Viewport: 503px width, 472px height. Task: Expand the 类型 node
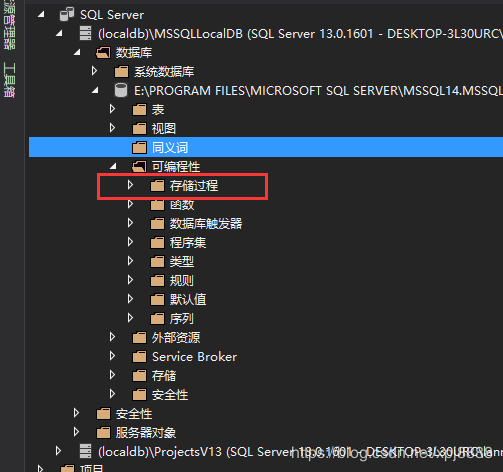click(130, 261)
